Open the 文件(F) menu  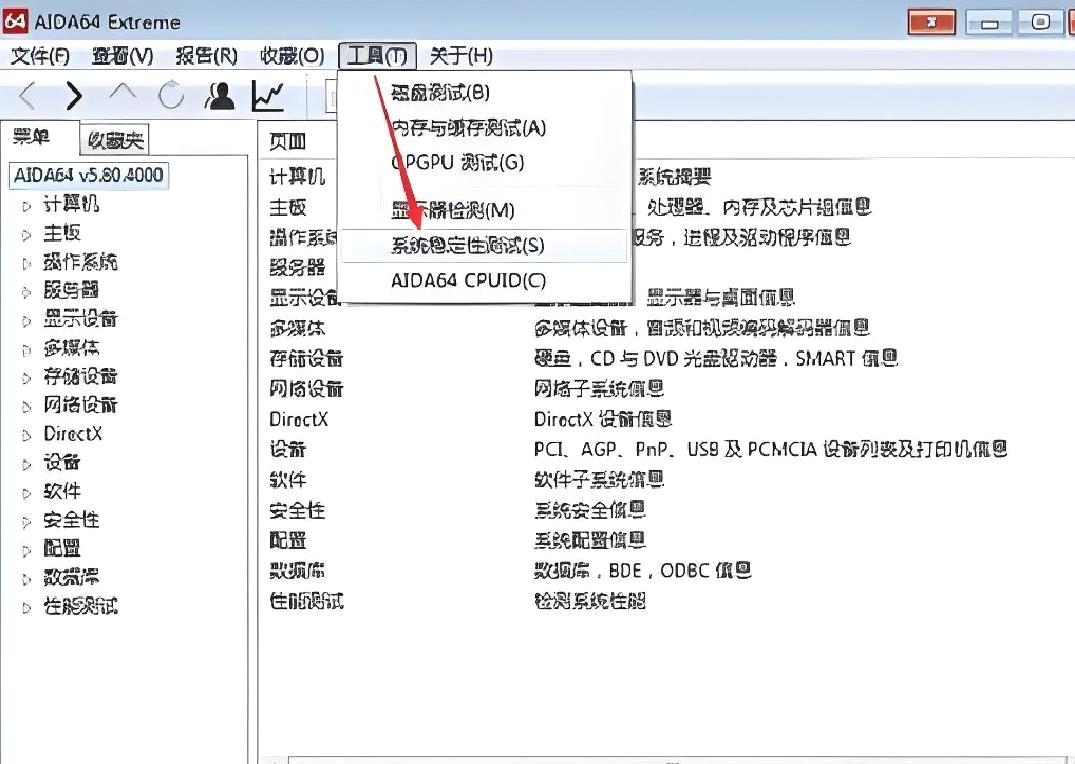(x=40, y=56)
